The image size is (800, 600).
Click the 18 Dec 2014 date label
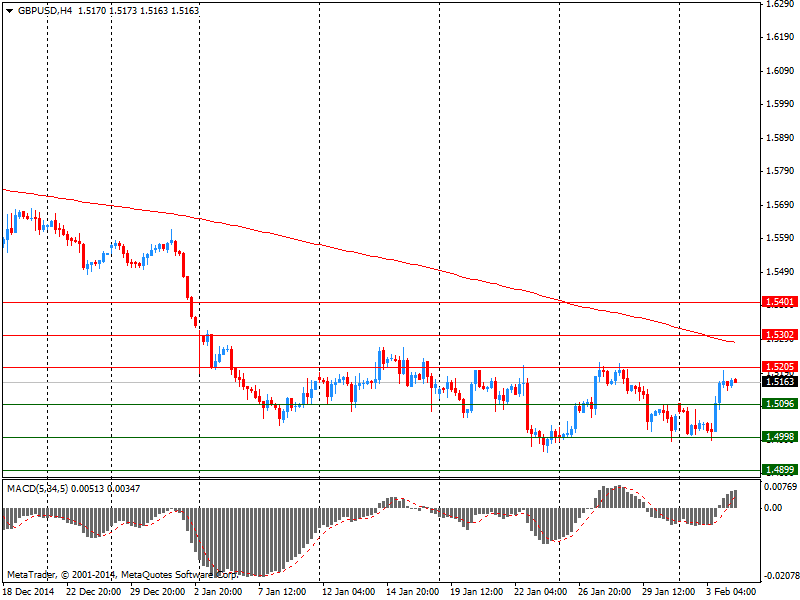point(30,592)
